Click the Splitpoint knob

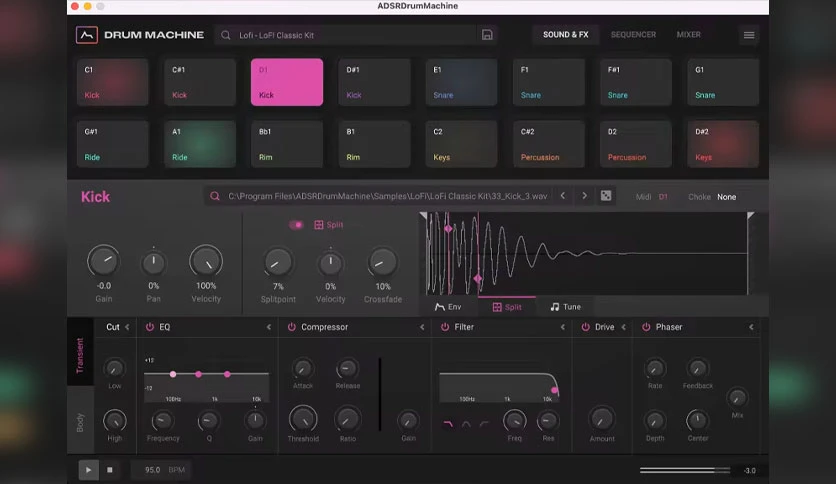coord(278,262)
